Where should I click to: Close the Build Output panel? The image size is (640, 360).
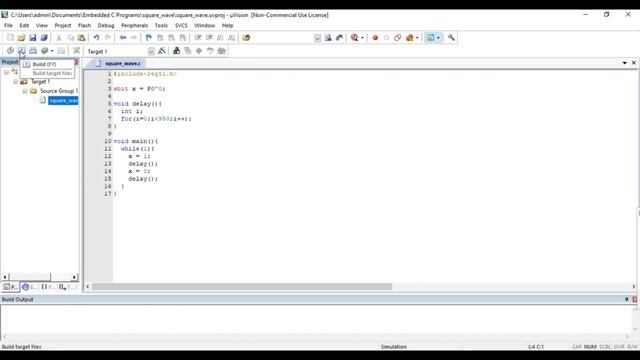click(x=635, y=299)
